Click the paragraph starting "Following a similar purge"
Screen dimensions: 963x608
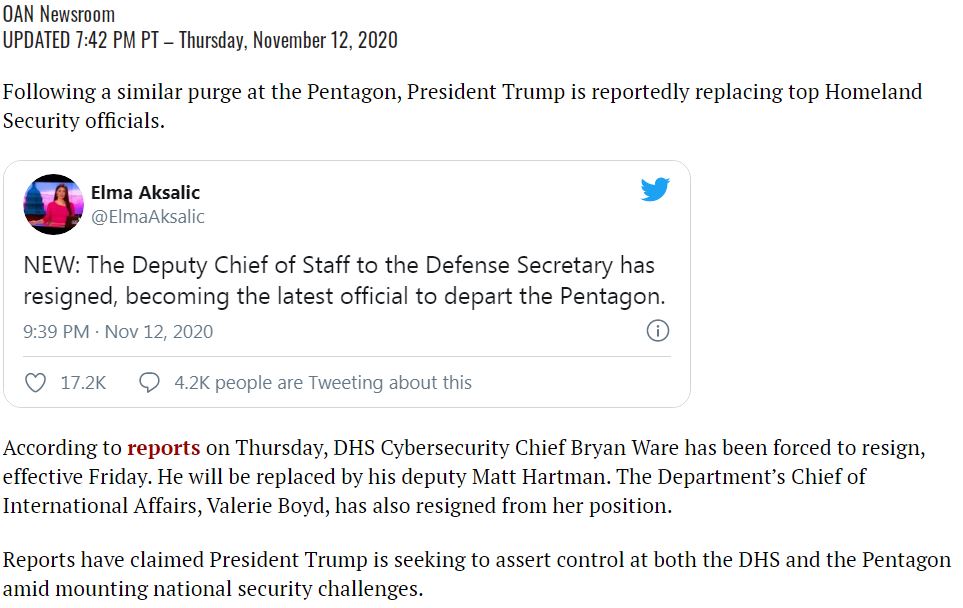coord(462,106)
